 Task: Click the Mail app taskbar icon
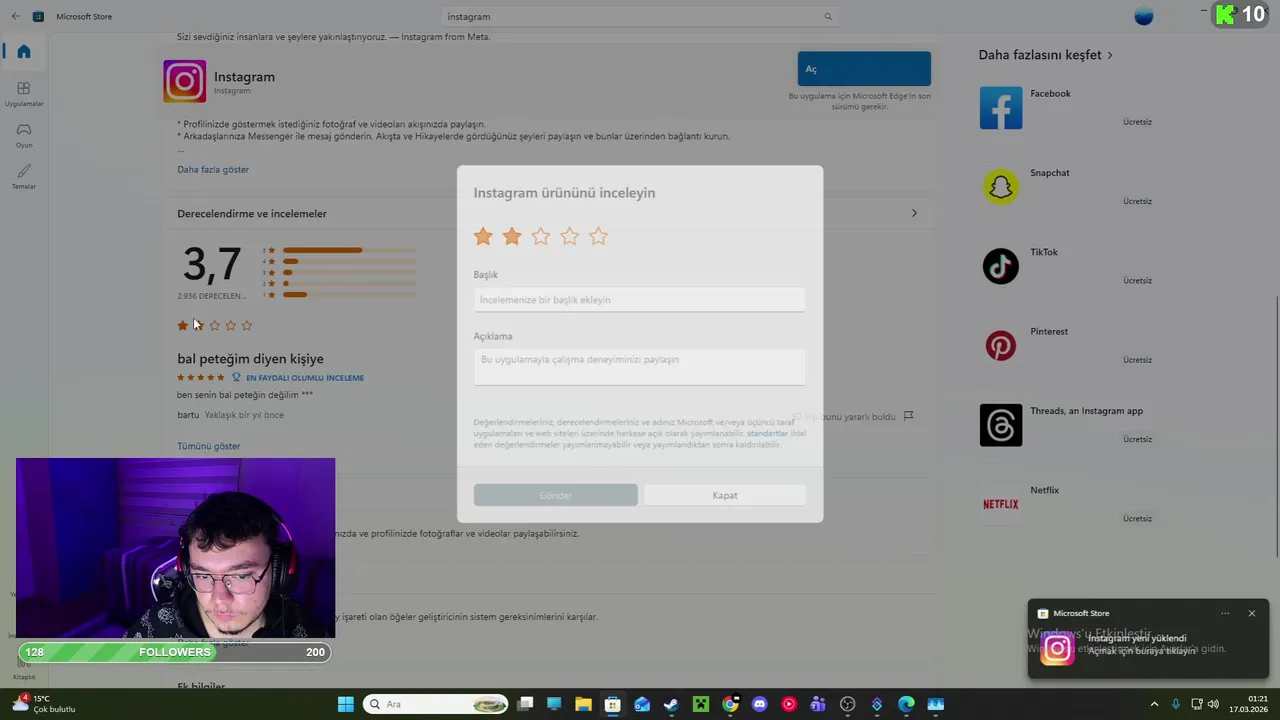click(642, 704)
